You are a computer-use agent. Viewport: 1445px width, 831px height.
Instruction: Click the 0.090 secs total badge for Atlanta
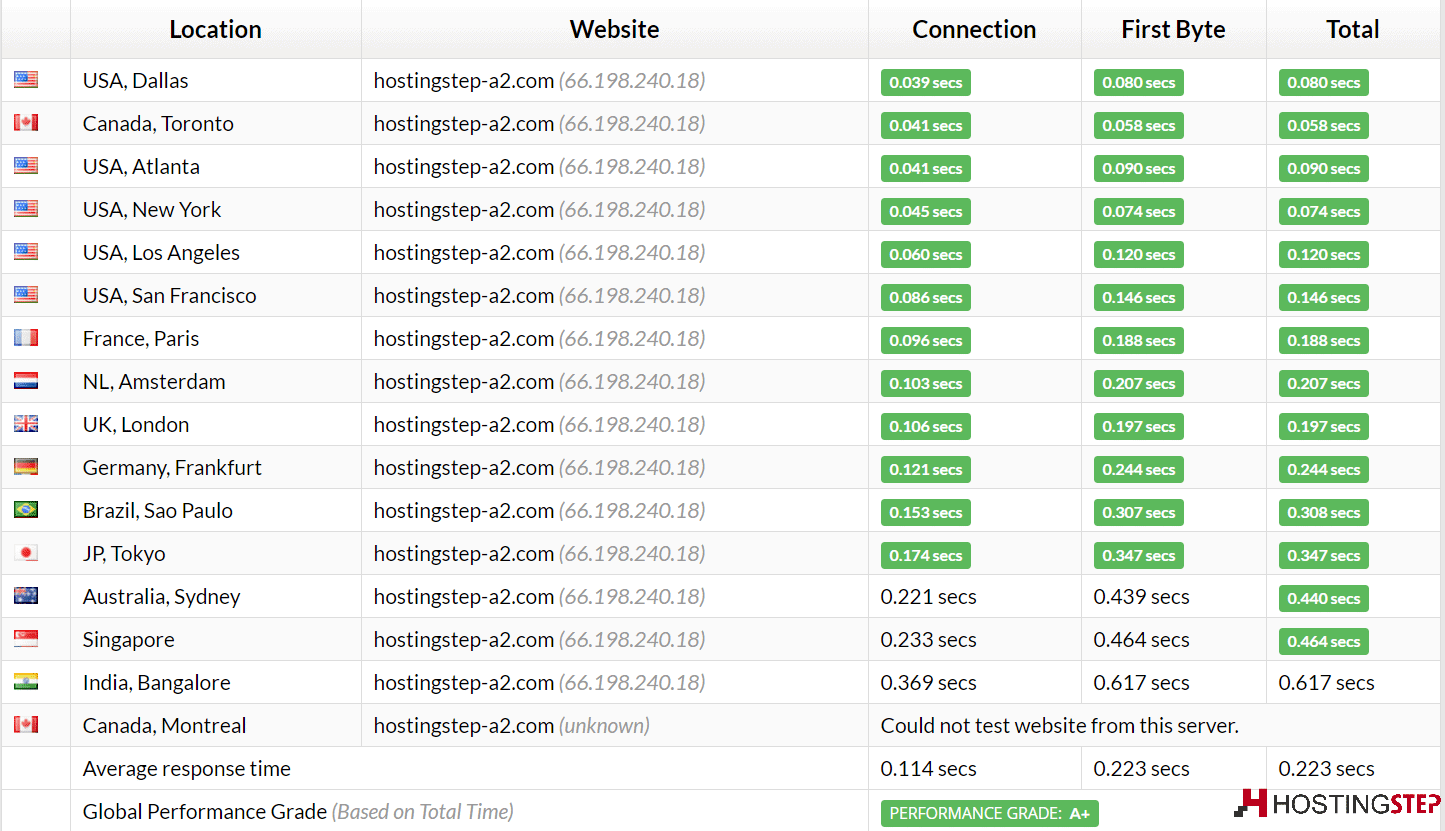tap(1323, 168)
